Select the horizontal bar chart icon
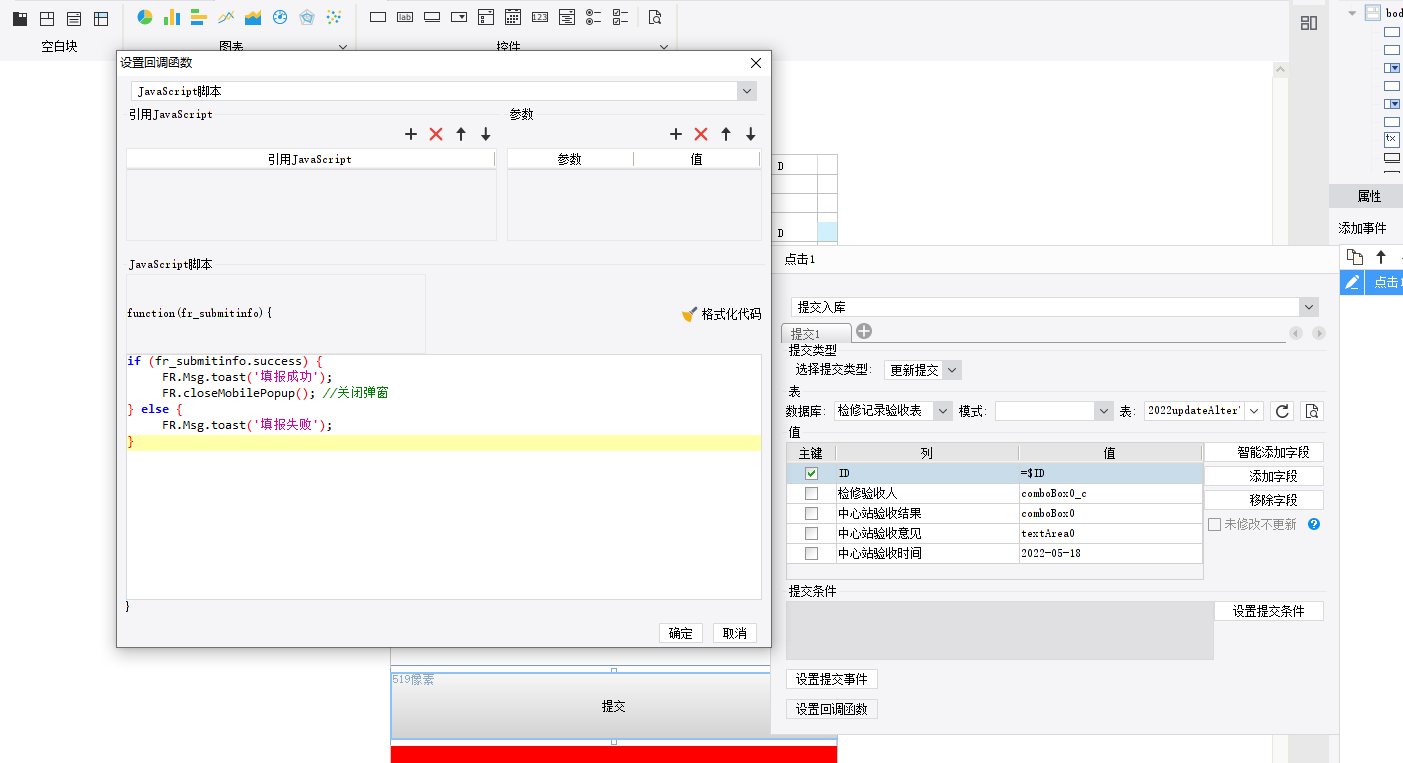1403x763 pixels. click(x=199, y=17)
